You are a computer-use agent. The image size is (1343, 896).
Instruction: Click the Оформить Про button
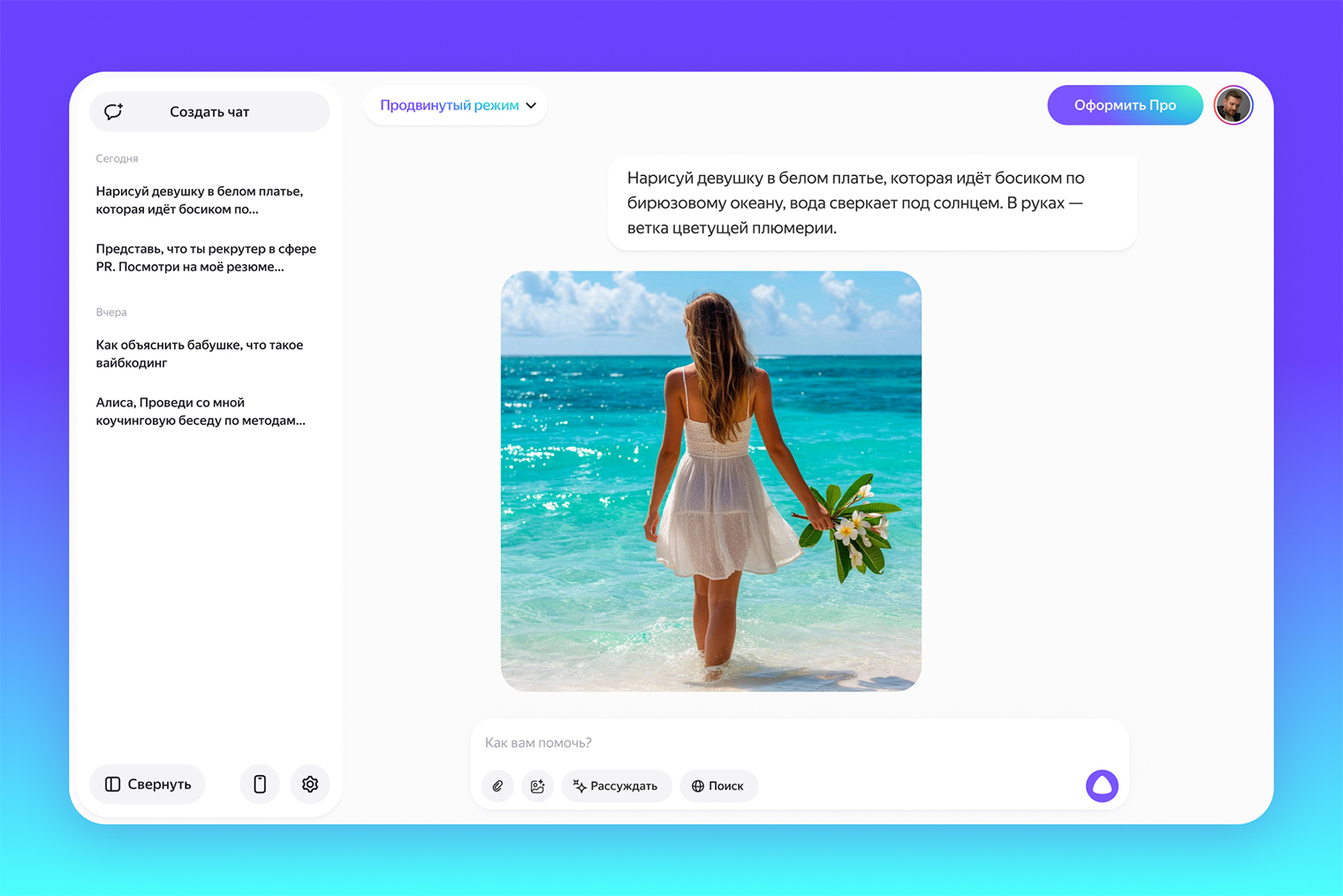(x=1125, y=105)
